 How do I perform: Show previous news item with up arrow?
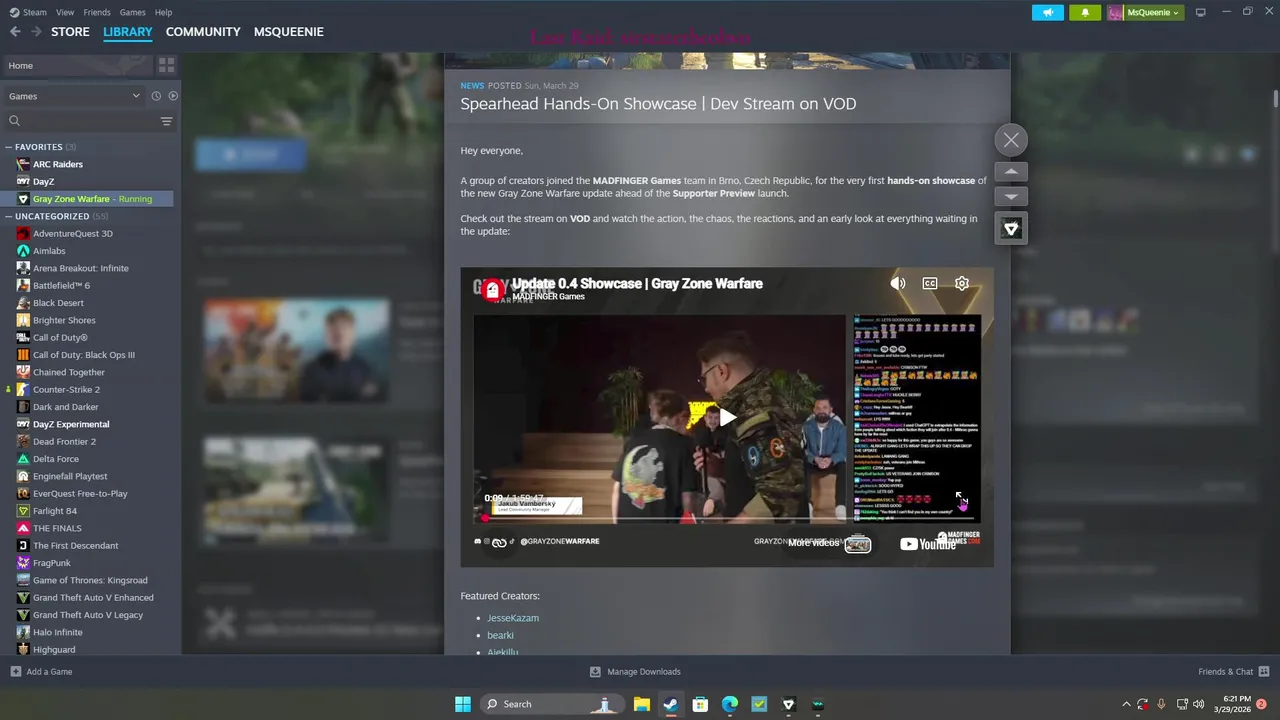1011,172
